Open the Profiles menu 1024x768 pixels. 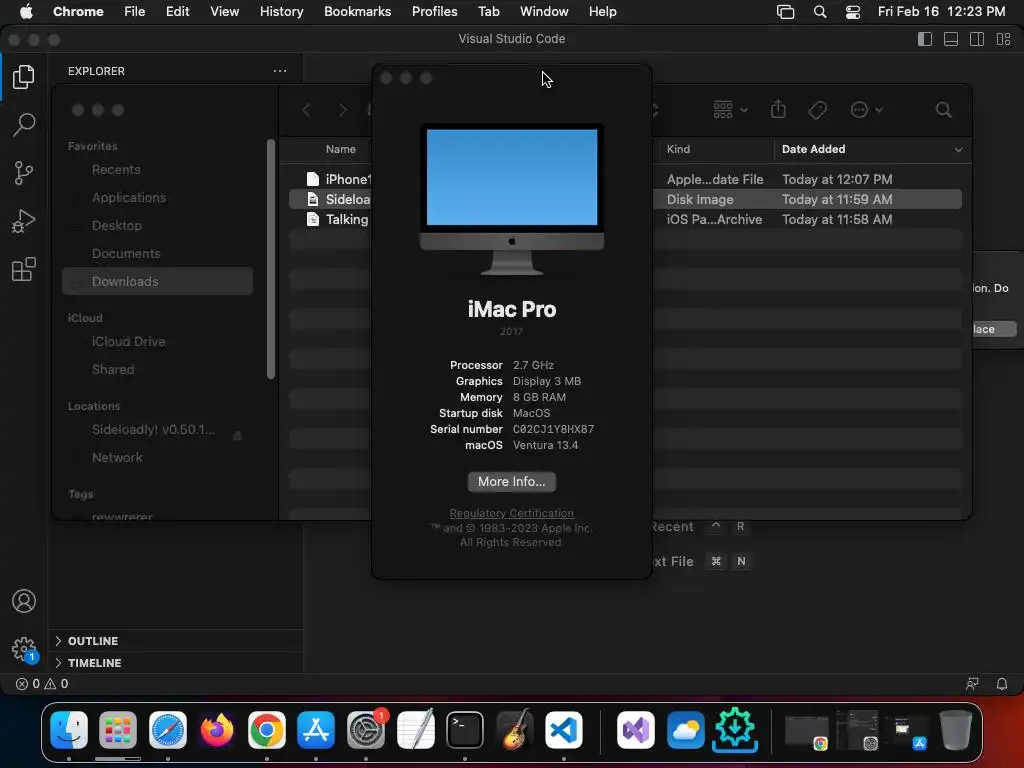(434, 11)
